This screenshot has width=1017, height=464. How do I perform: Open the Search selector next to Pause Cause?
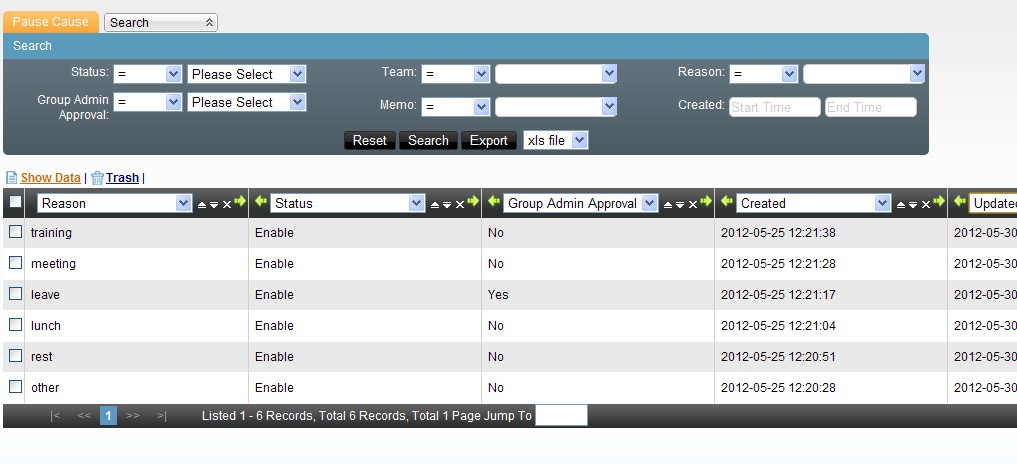[x=160, y=22]
